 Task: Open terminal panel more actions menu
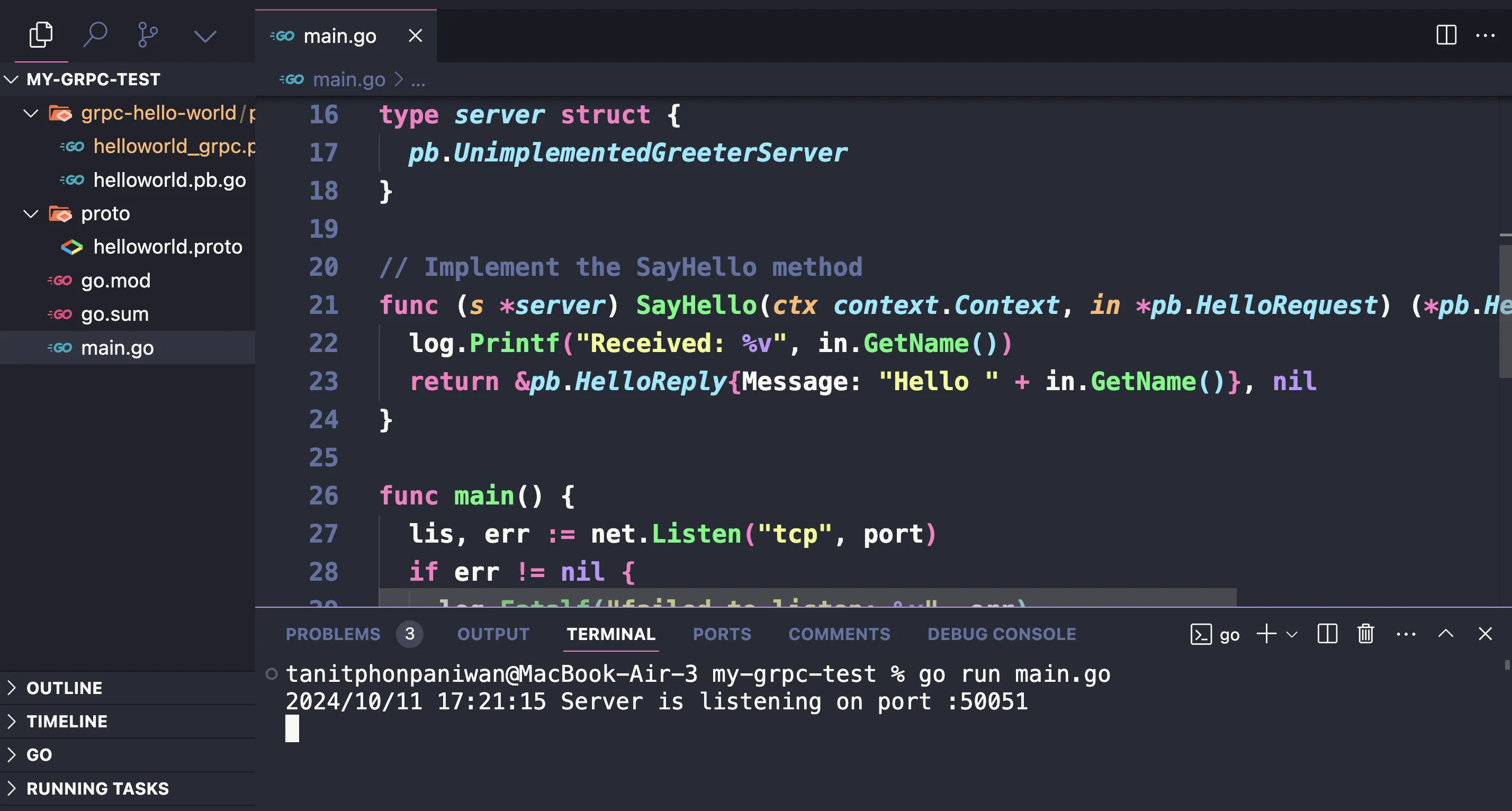coord(1406,634)
